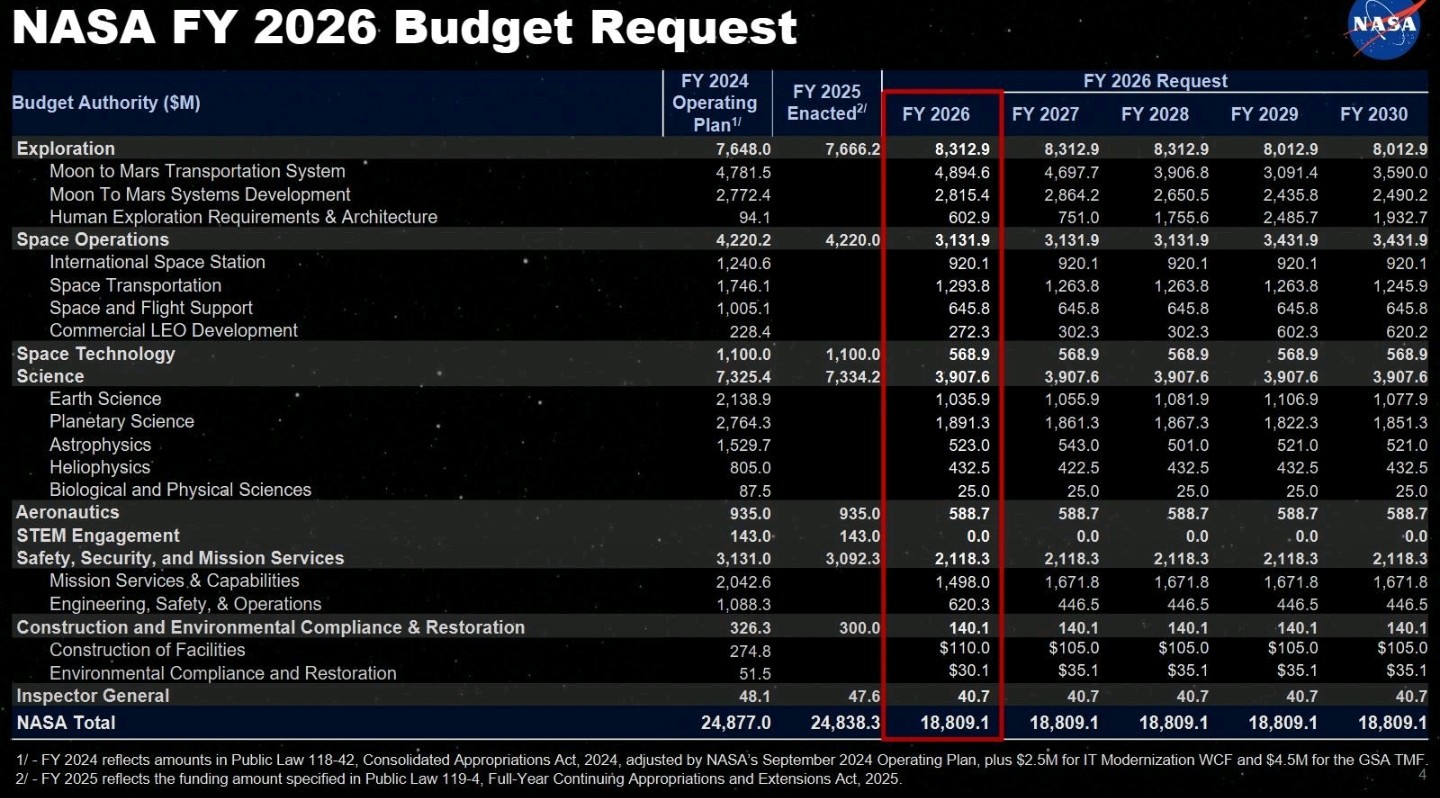Select Biological and Physical Sciences row label
Viewport: 1440px width, 798px height.
(x=180, y=489)
